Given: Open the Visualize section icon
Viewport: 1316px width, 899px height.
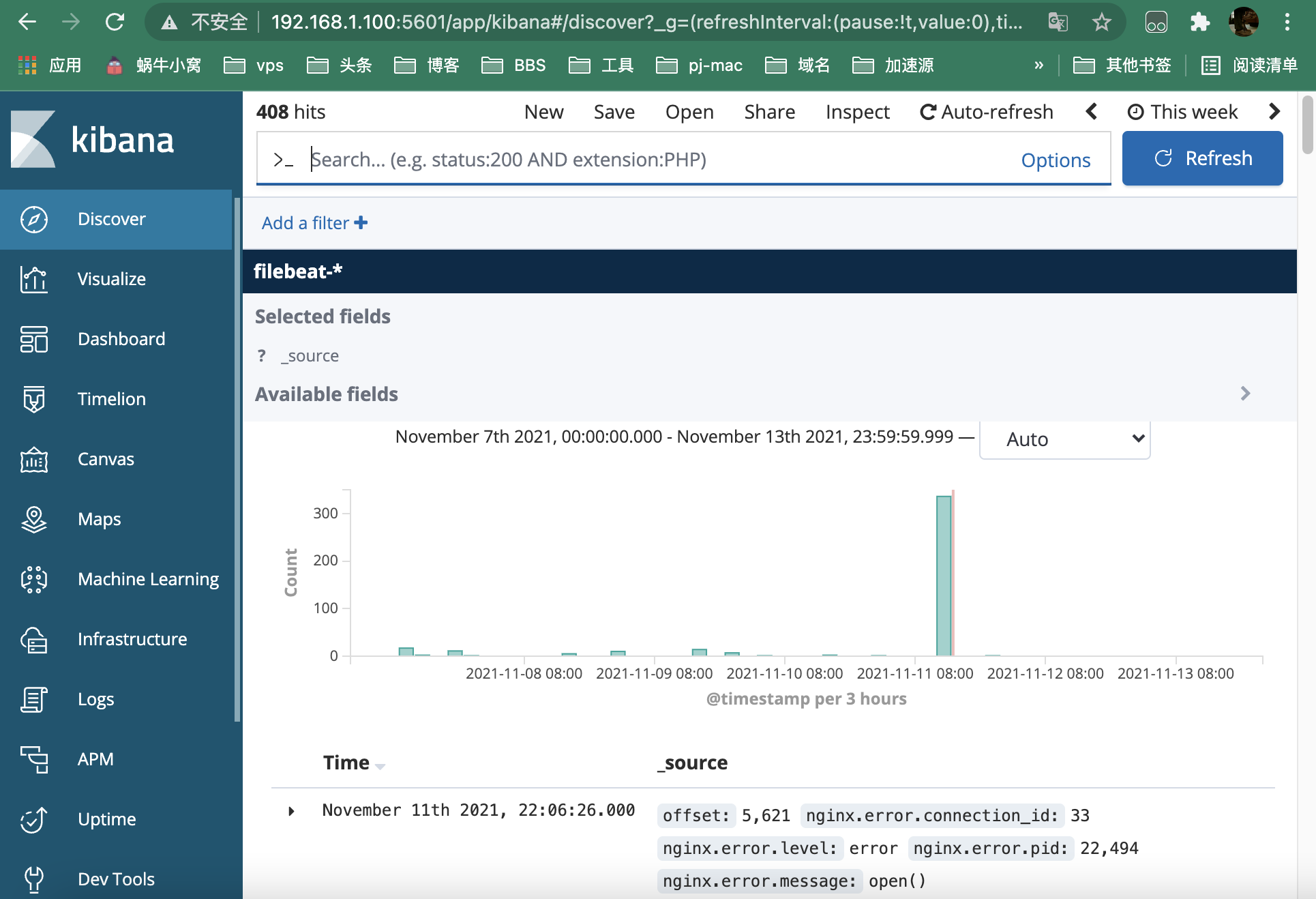Looking at the screenshot, I should pos(33,279).
